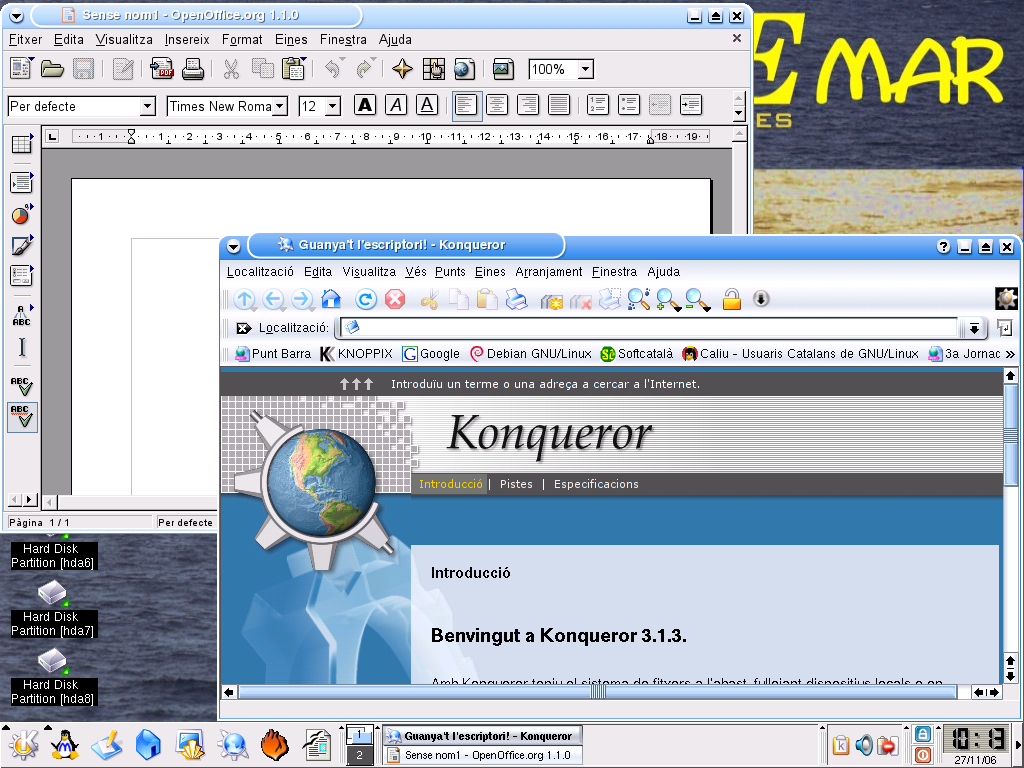Viewport: 1024px width, 768px height.
Task: Go up one level in Konqueror
Action: click(245, 299)
